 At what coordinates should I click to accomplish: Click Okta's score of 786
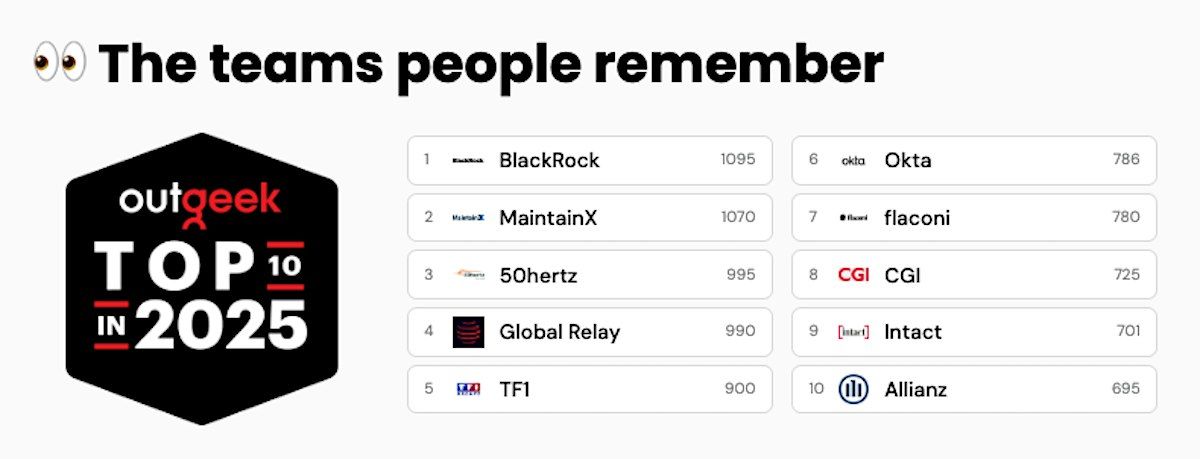[1126, 159]
